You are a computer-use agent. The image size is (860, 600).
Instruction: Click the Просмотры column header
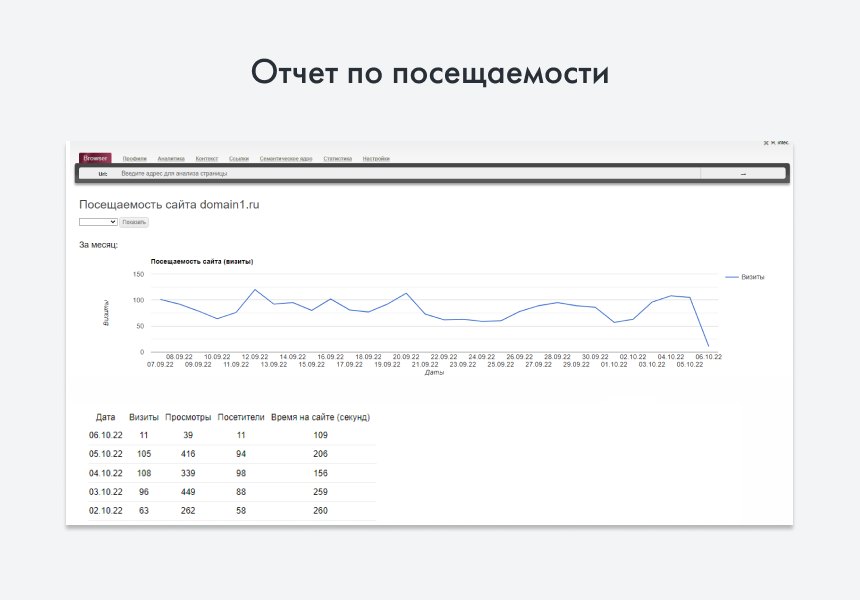coord(188,417)
